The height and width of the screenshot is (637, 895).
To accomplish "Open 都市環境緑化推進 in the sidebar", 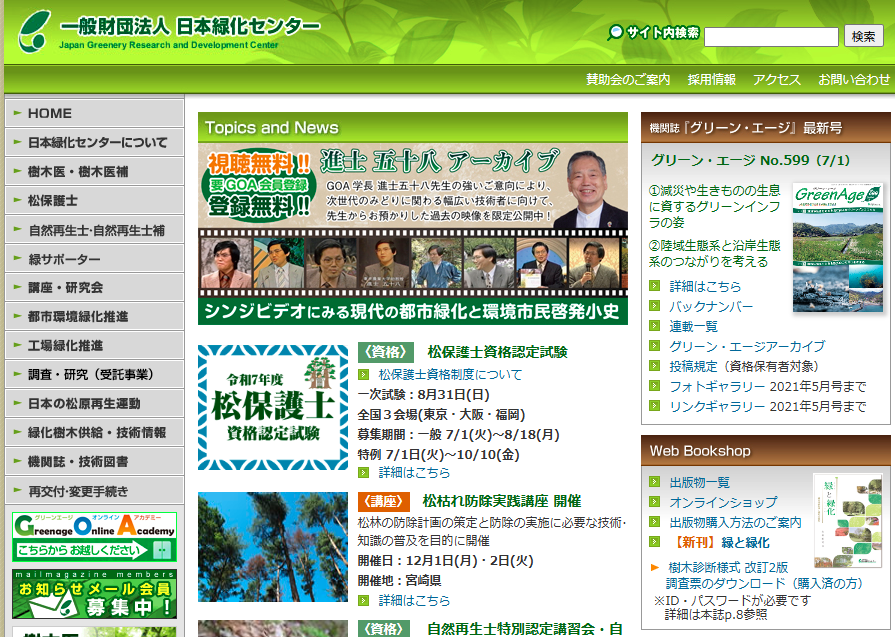I will pyautogui.click(x=94, y=316).
